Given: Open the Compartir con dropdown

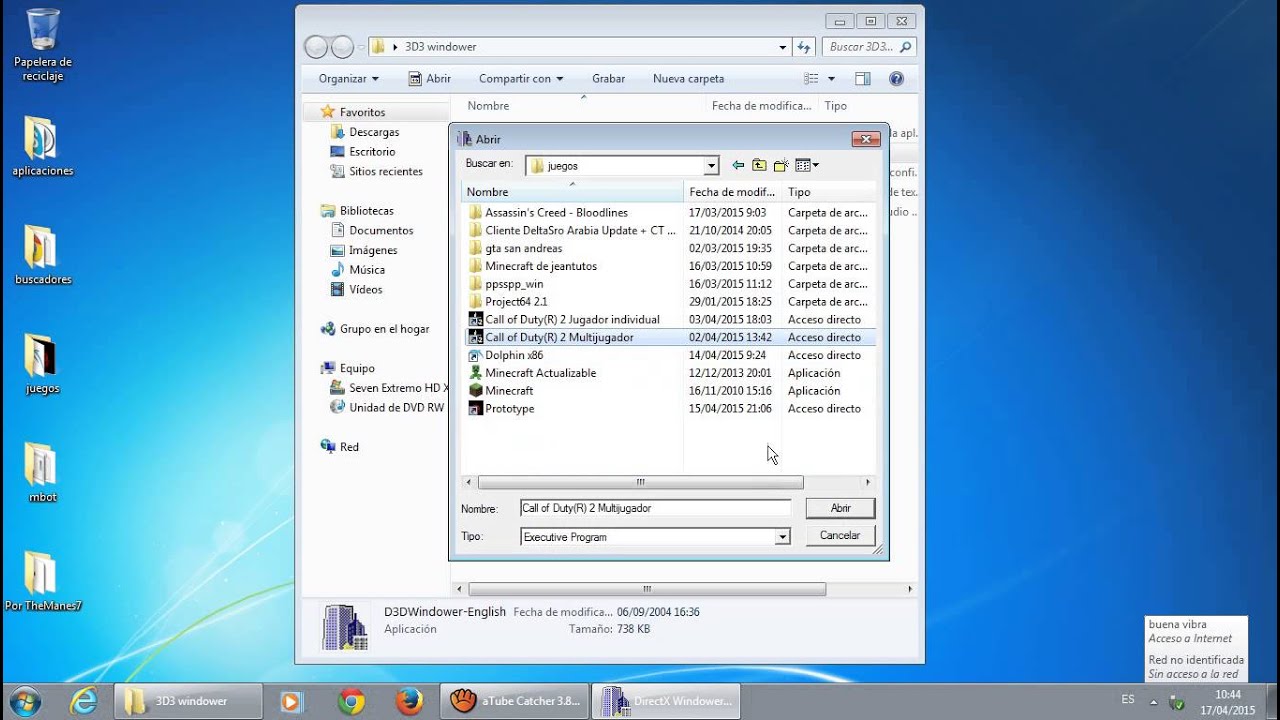Looking at the screenshot, I should pos(520,78).
